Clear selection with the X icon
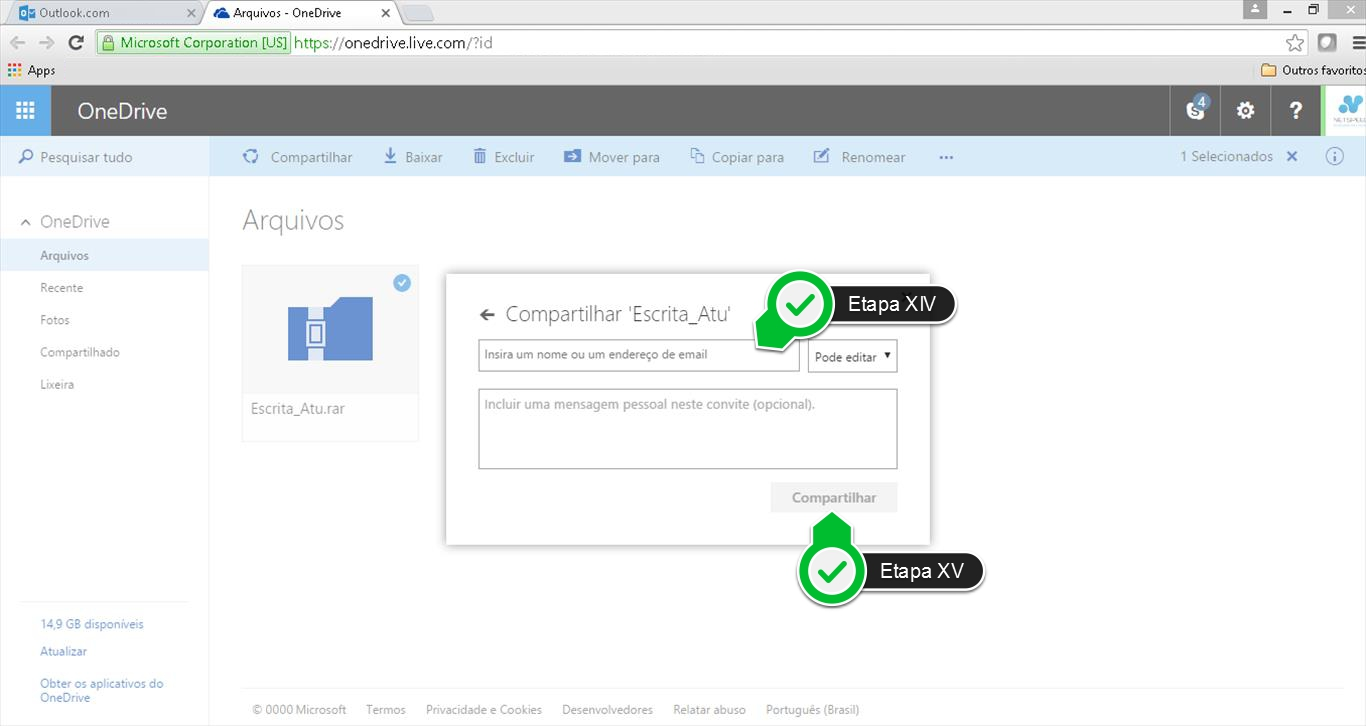The width and height of the screenshot is (1366, 726). [x=1292, y=157]
